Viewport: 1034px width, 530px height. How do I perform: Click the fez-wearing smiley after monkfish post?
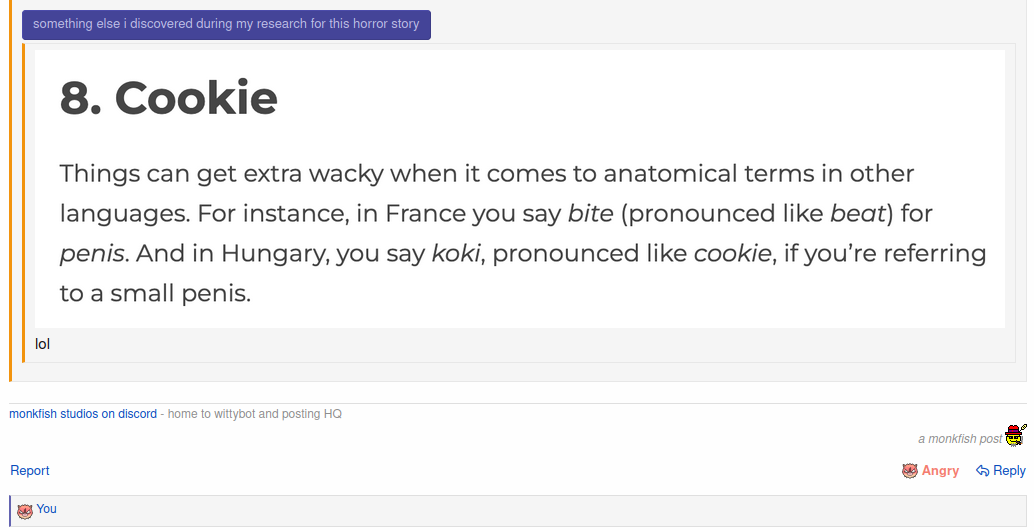[x=1016, y=436]
